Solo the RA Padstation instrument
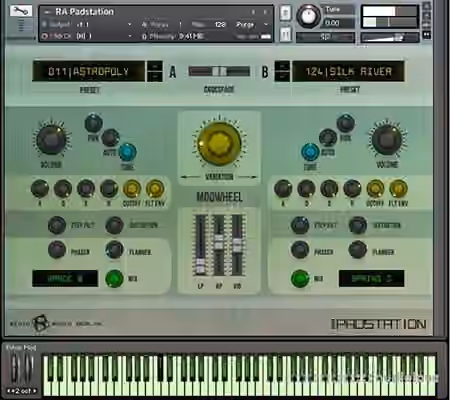Screen dimensions: 450x400 pos(285,13)
